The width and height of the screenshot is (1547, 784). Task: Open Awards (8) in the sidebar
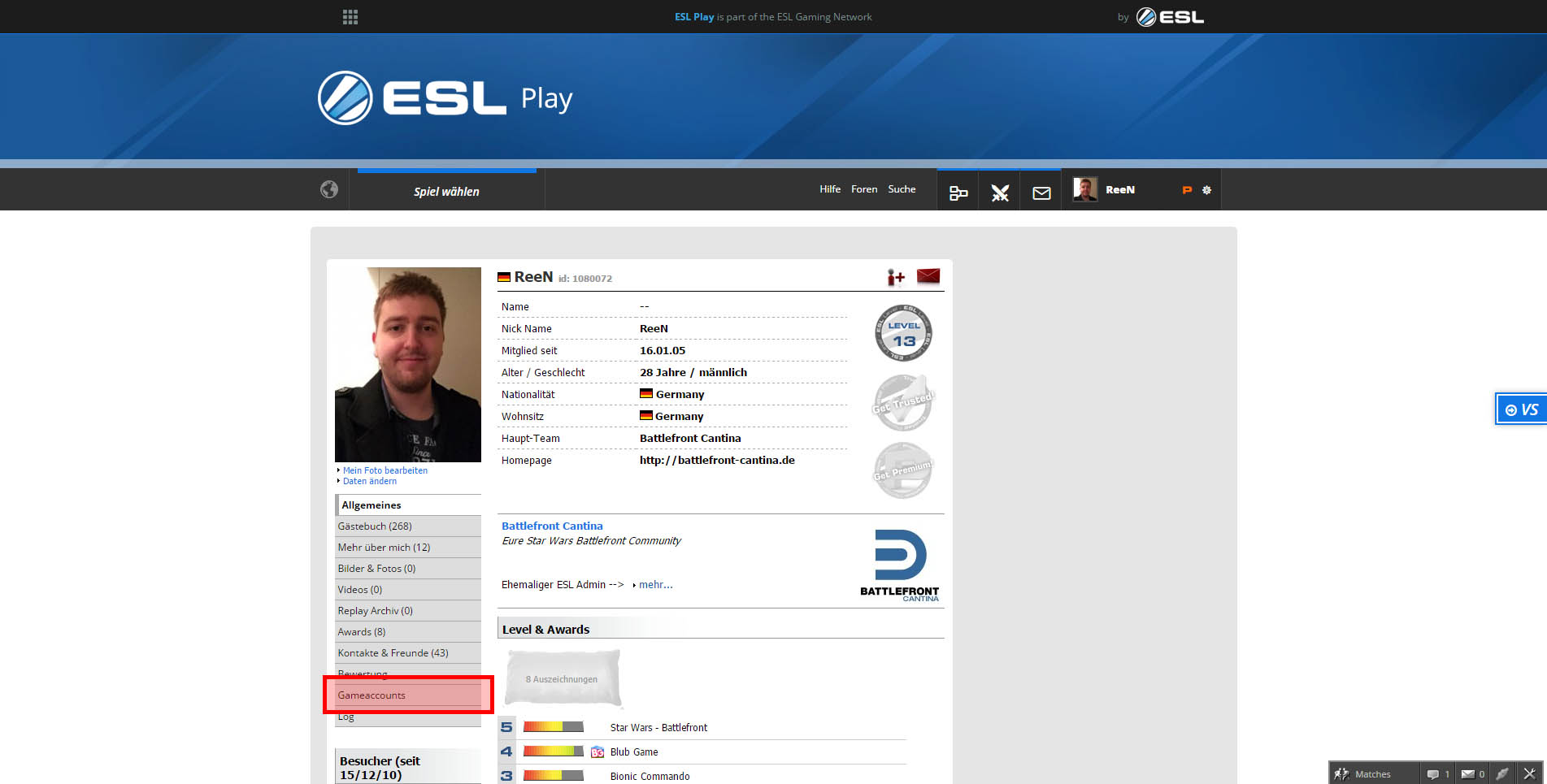click(408, 632)
